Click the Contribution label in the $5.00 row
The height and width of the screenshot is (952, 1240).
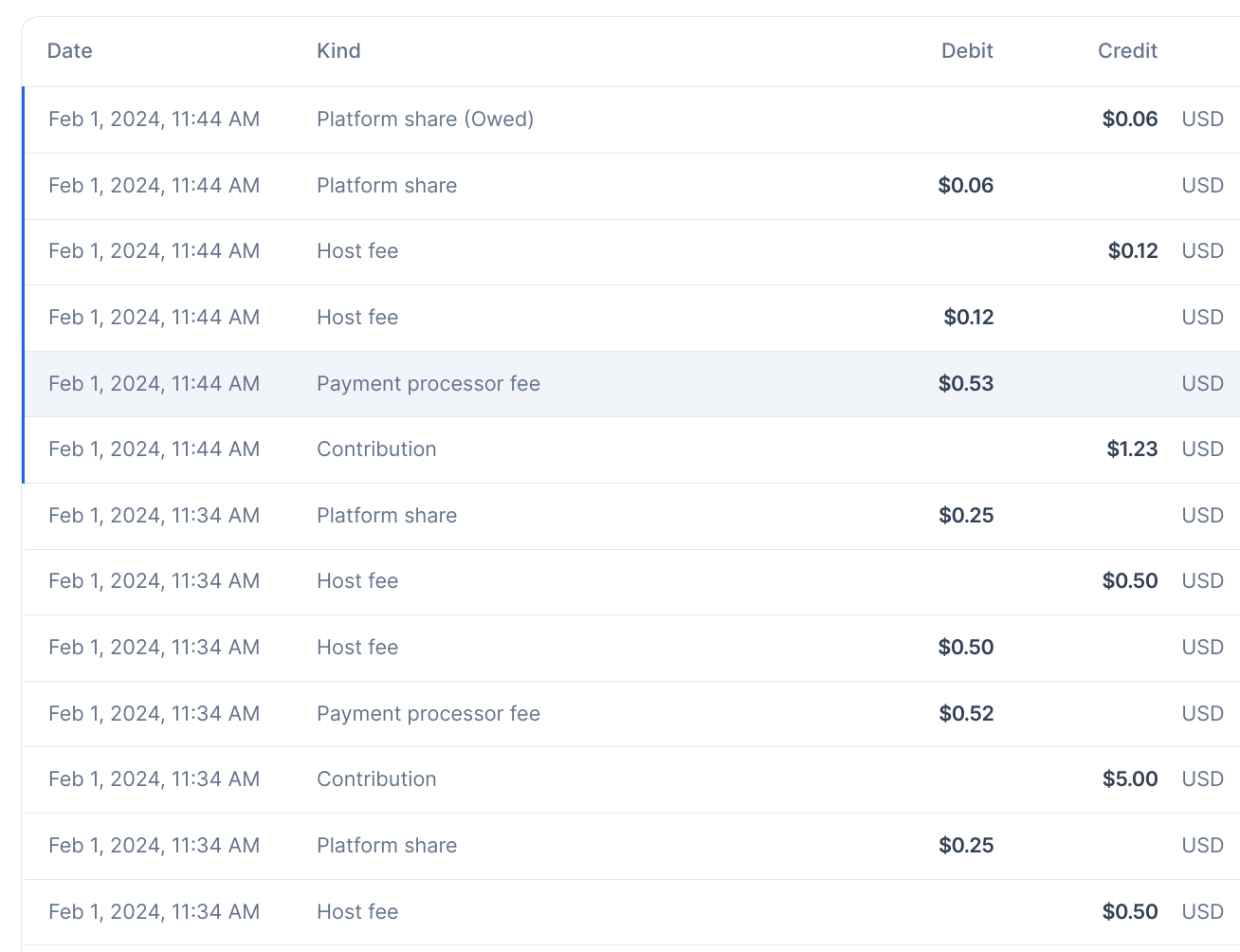376,779
